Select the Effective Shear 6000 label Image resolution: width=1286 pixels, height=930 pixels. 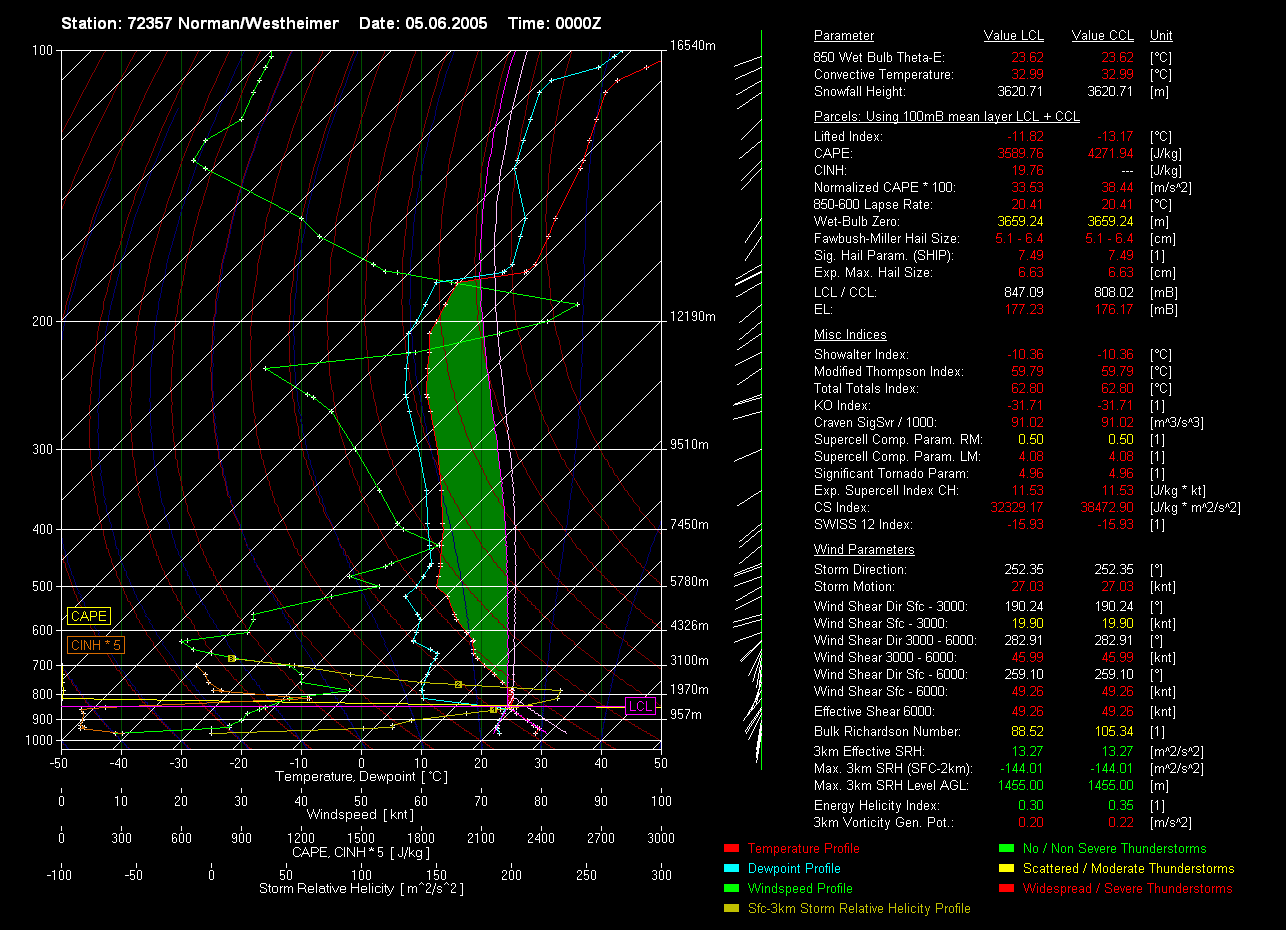tap(874, 712)
